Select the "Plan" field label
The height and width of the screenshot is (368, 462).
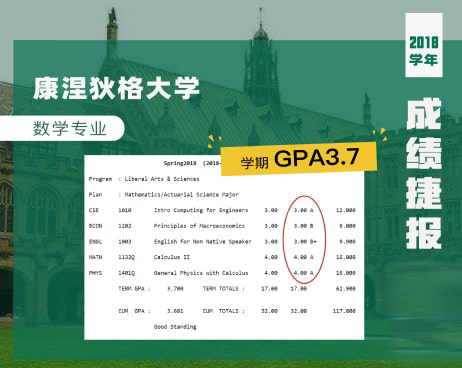(95, 194)
